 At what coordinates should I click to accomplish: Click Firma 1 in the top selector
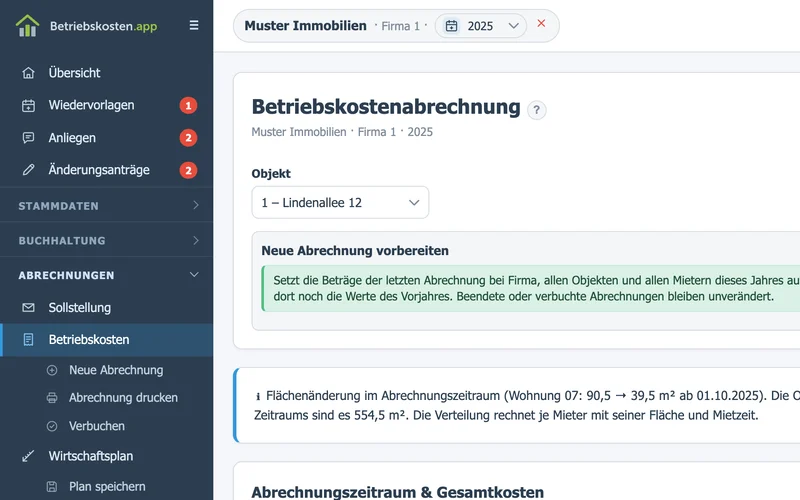(401, 26)
